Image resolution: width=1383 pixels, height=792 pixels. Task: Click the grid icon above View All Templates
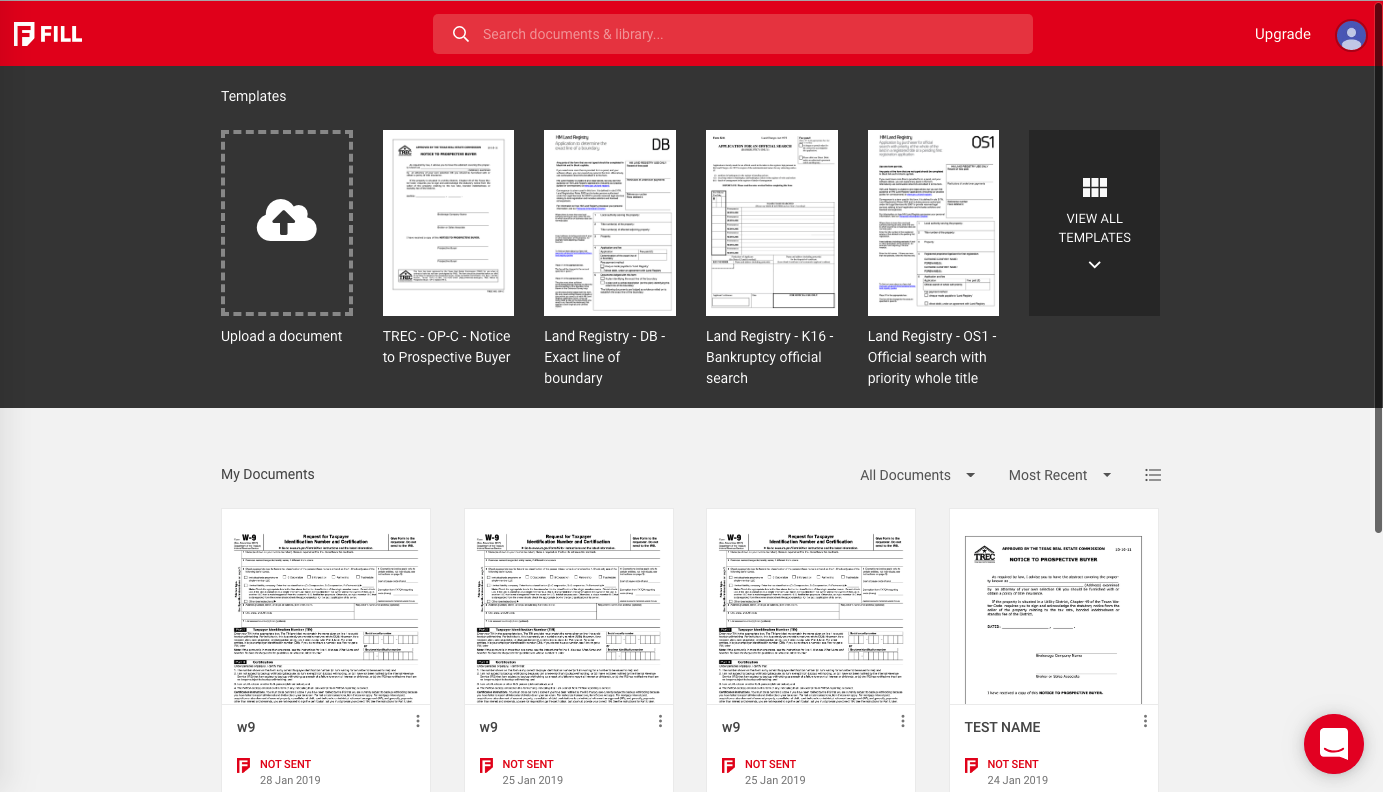click(x=1094, y=188)
